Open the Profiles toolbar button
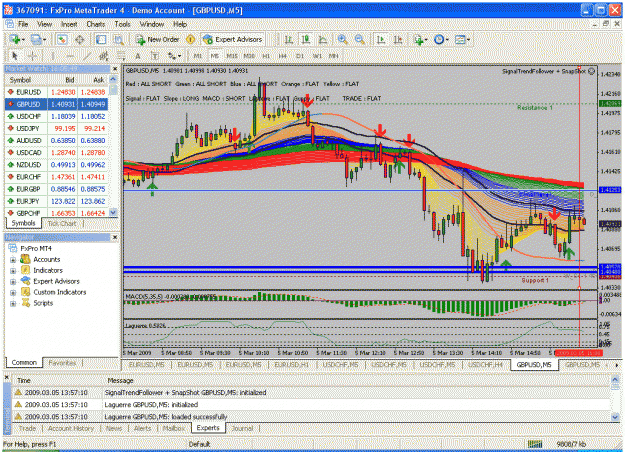This screenshot has width=625, height=452. point(38,39)
